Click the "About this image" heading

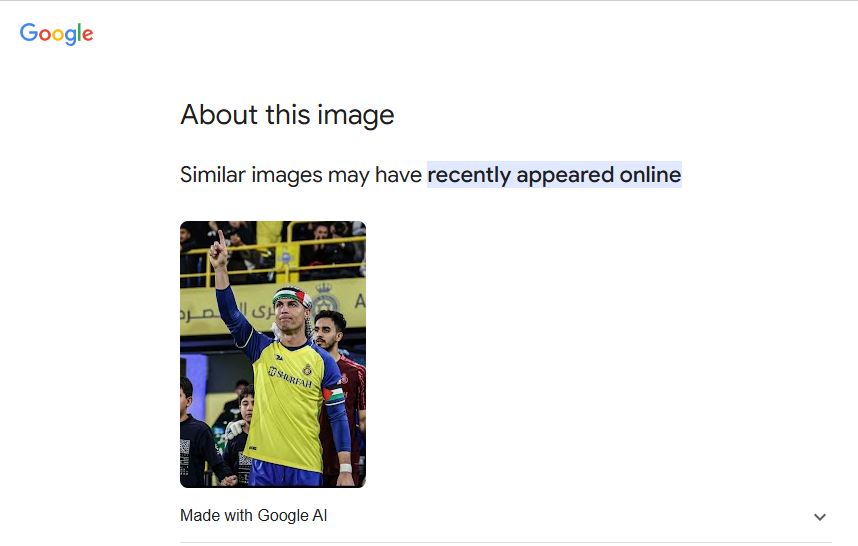(287, 115)
